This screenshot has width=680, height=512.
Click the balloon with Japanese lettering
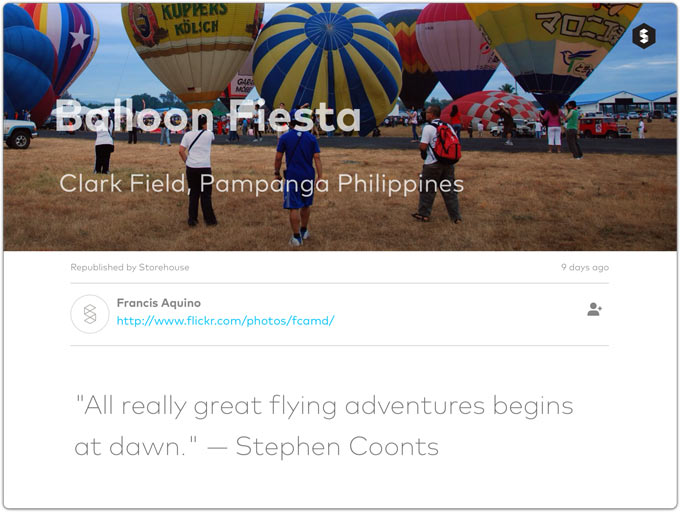point(551,50)
